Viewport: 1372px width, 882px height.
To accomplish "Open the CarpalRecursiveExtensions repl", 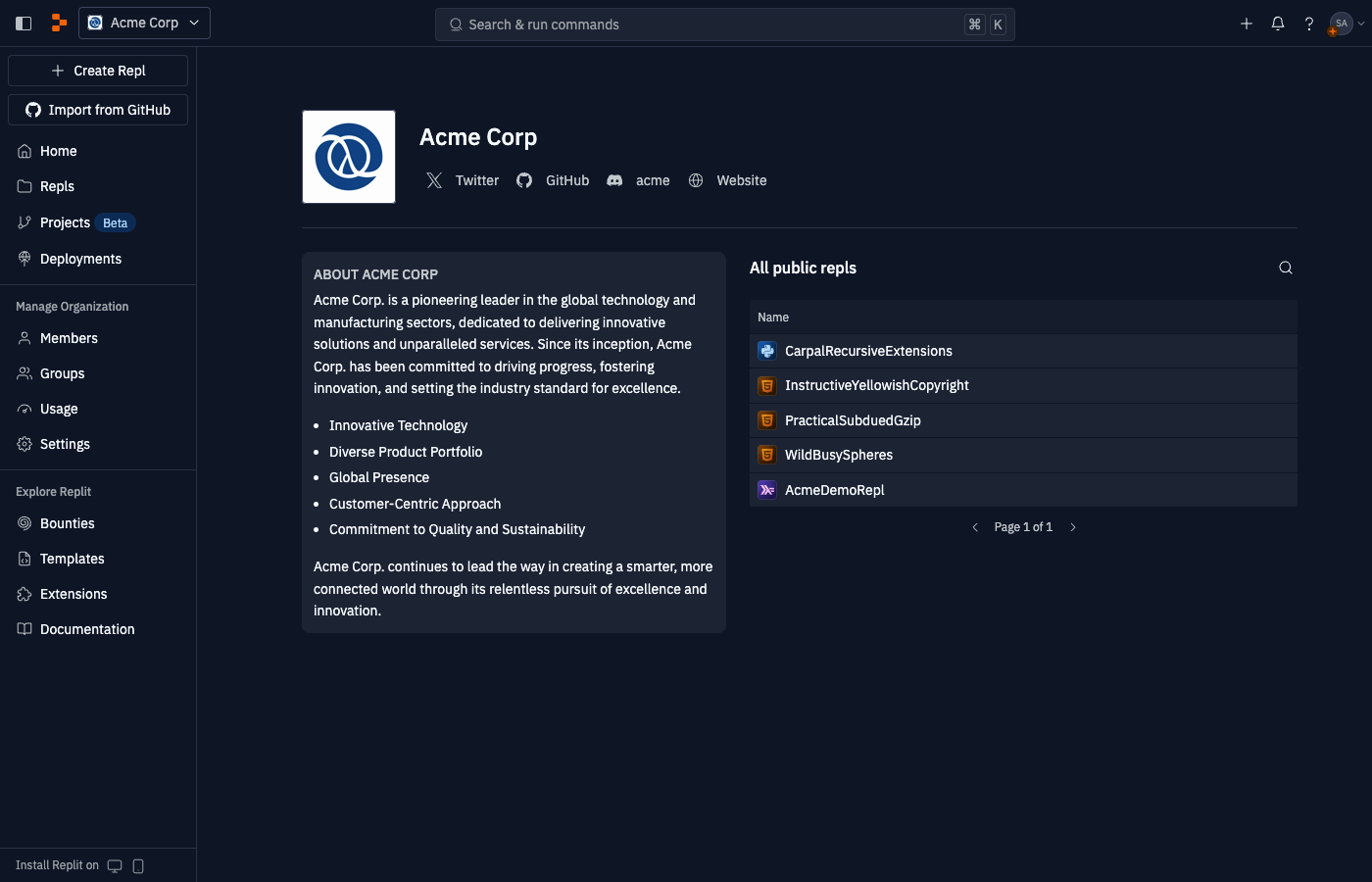I will (1023, 351).
